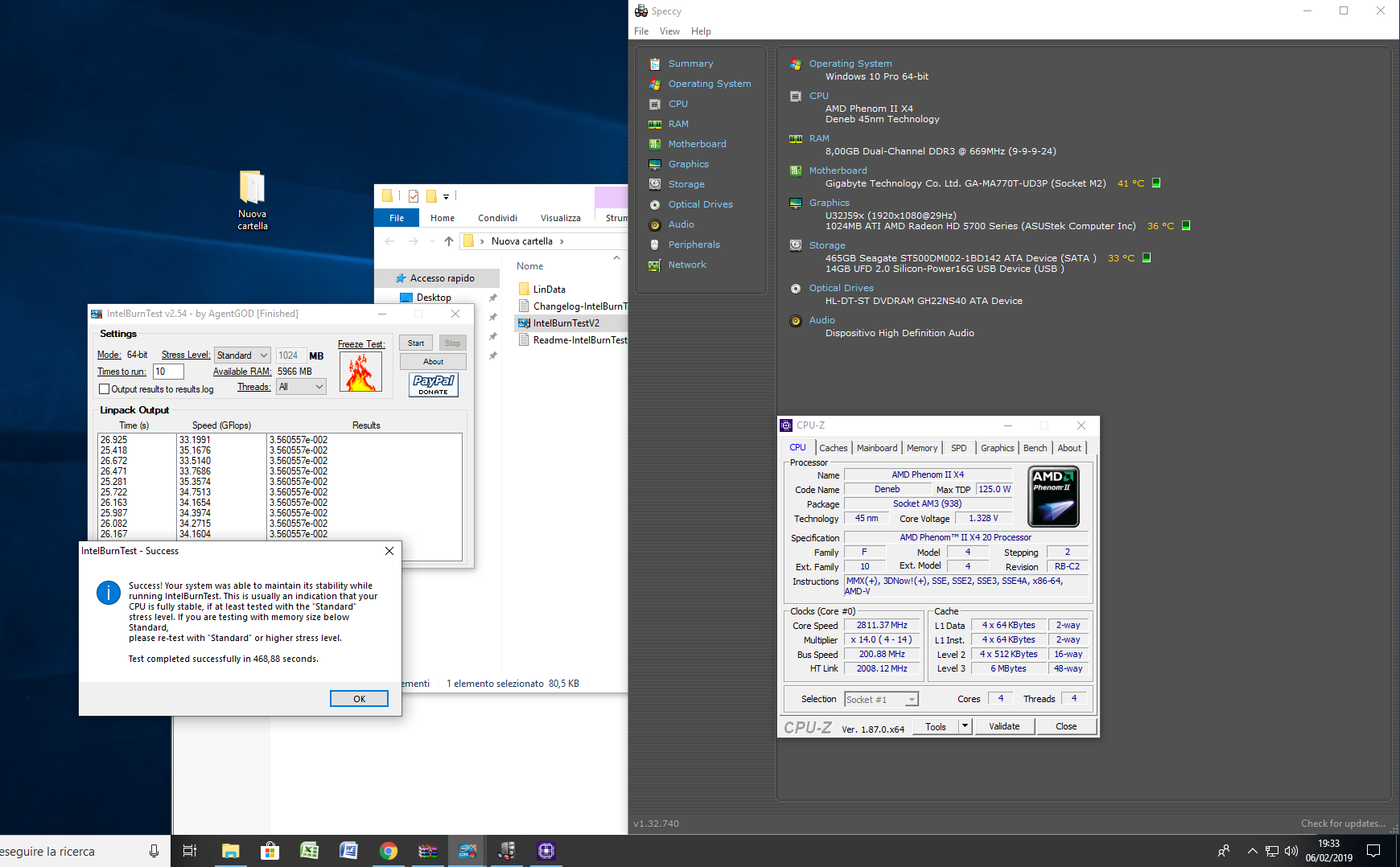The width and height of the screenshot is (1400, 867).
Task: Go up one folder level in Explorer
Action: pos(449,241)
